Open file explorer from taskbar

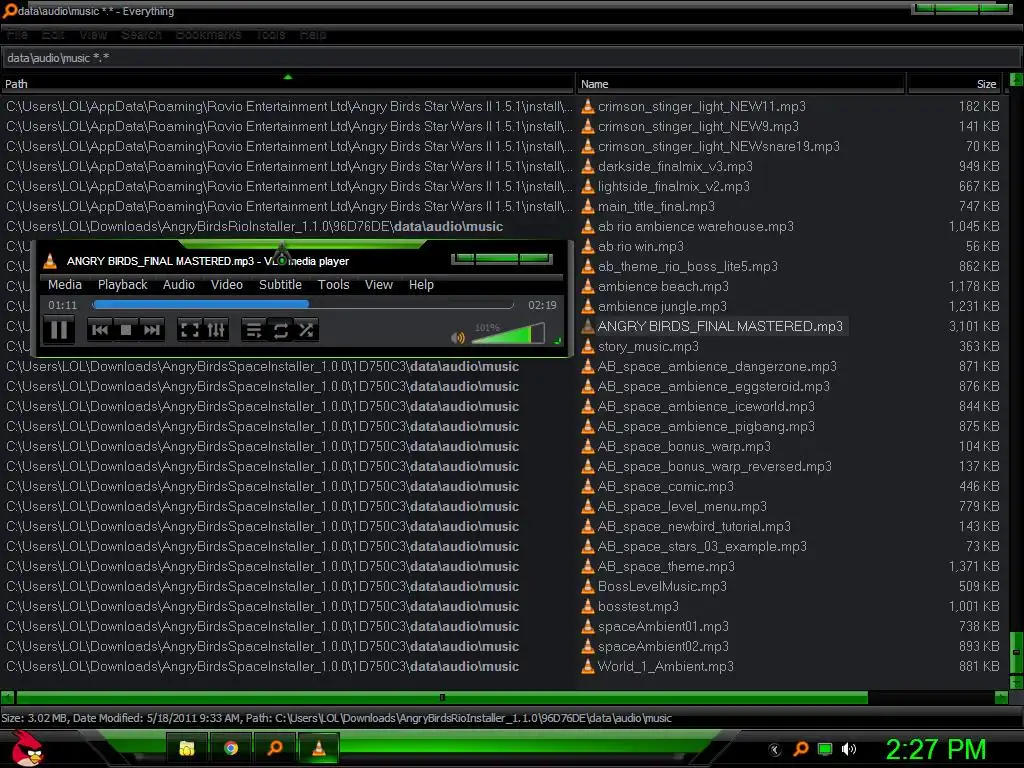(187, 748)
